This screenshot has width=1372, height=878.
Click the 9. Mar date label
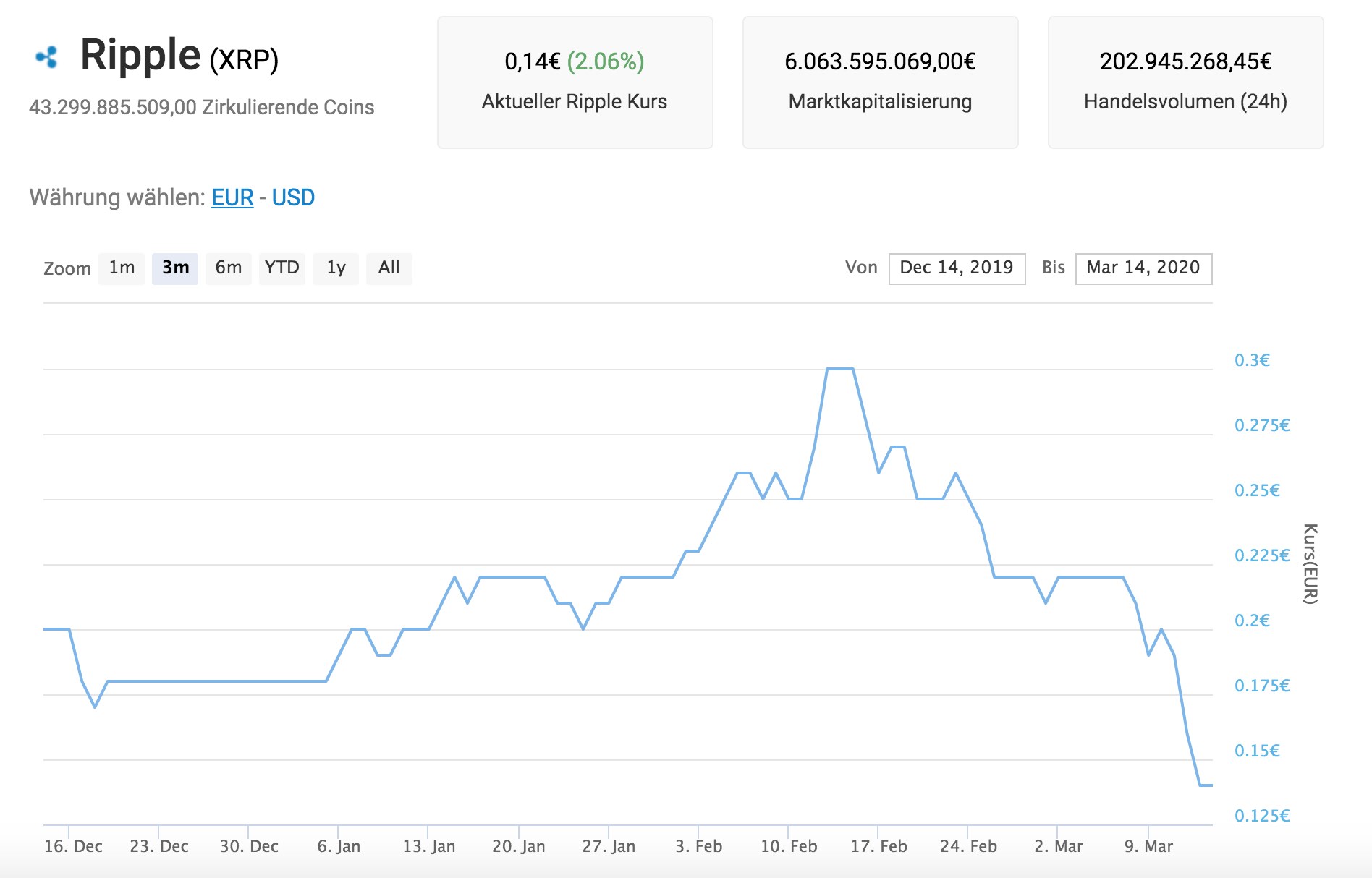tap(1148, 846)
